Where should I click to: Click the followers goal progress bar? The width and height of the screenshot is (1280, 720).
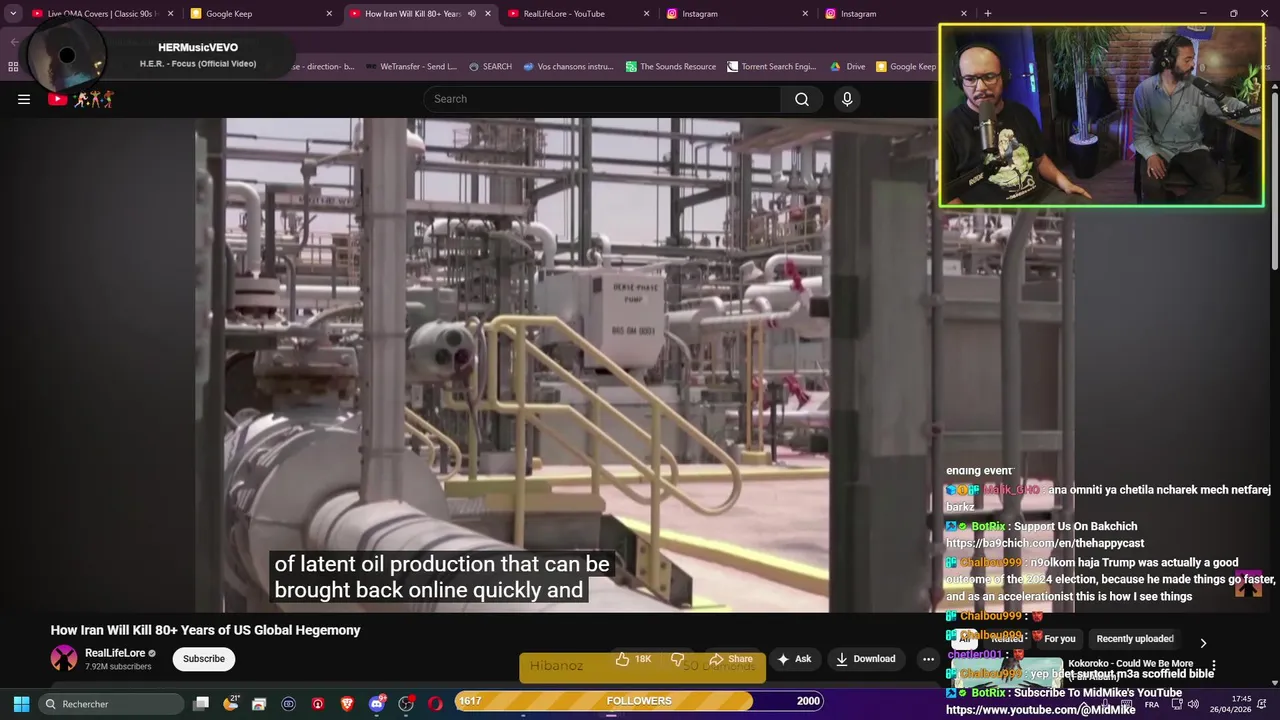639,701
